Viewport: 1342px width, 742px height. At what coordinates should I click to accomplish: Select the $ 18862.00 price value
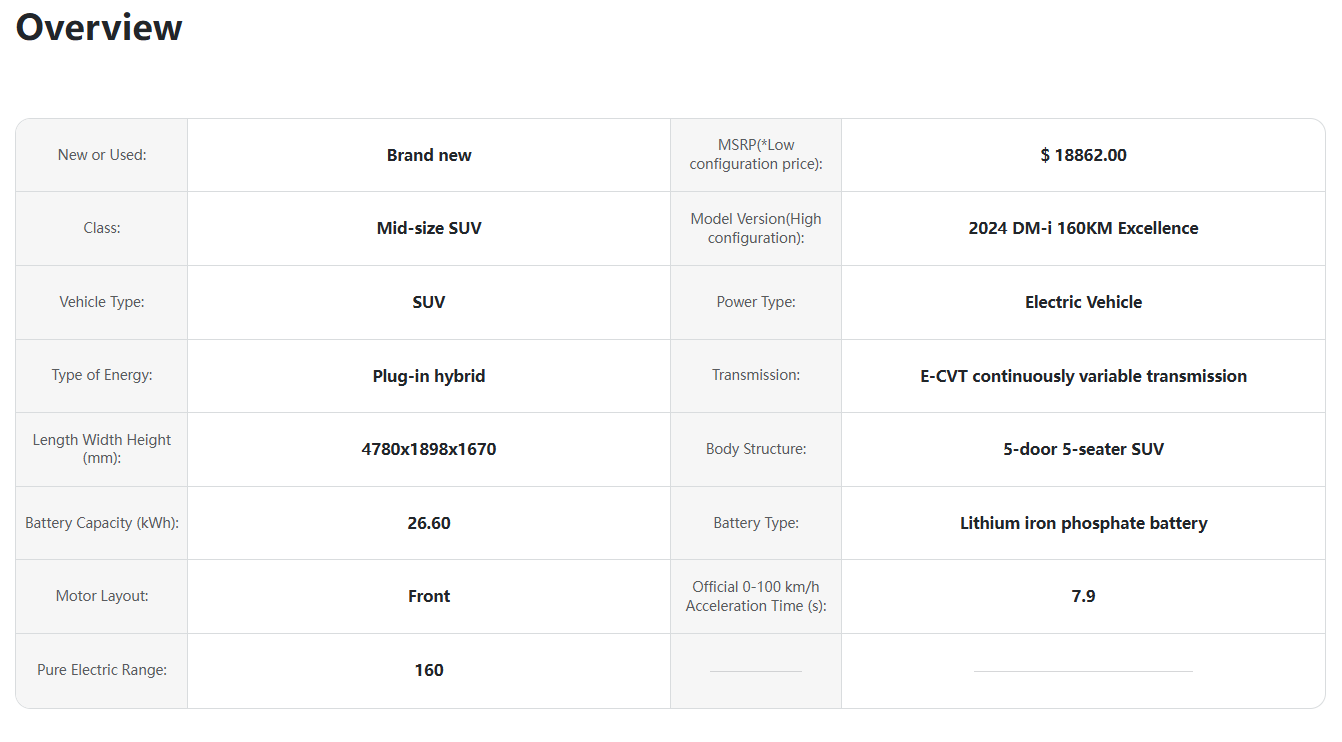1083,155
